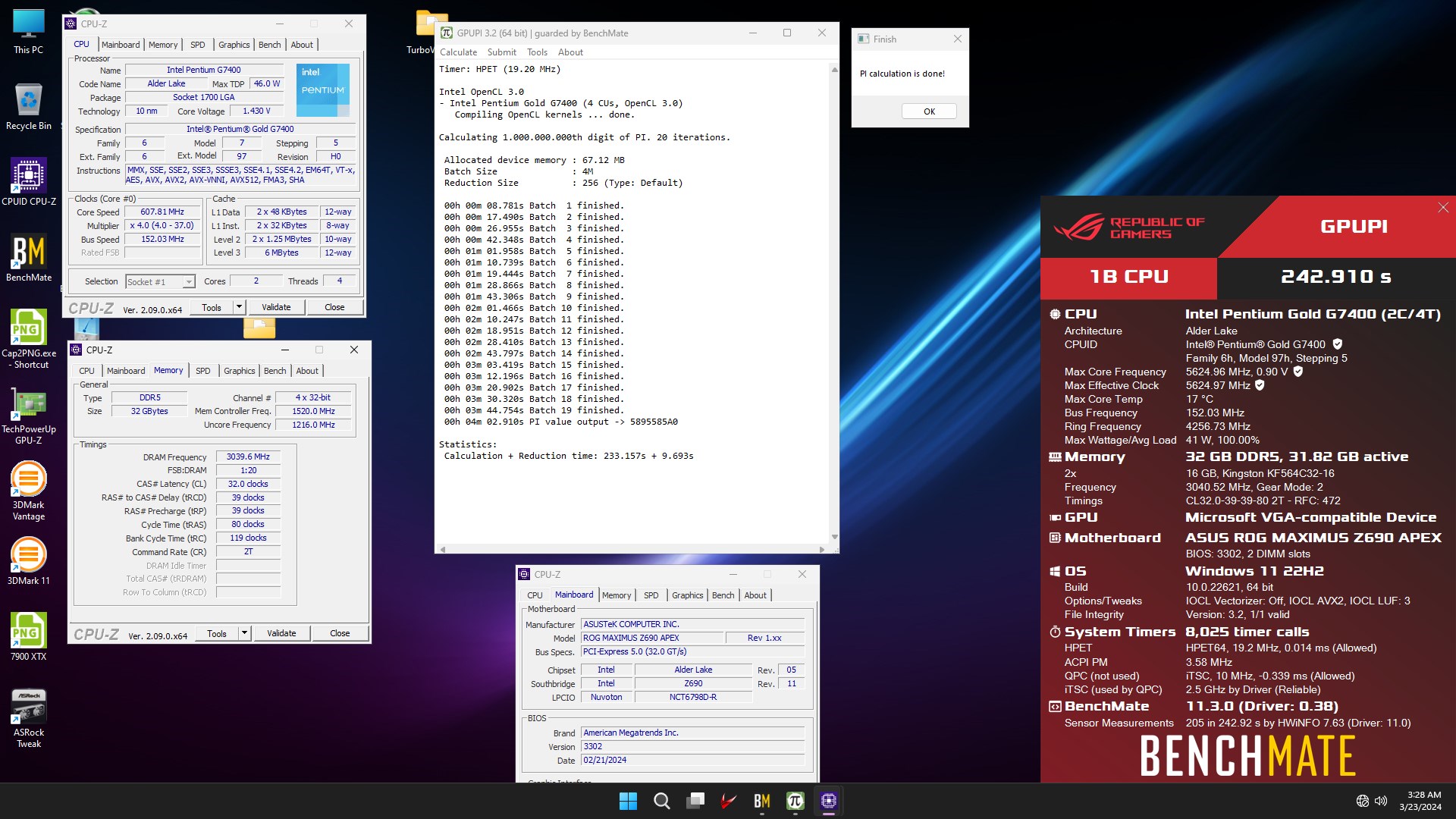Click Tools button in Memory CPU-Z window
This screenshot has width=1456, height=819.
click(217, 633)
